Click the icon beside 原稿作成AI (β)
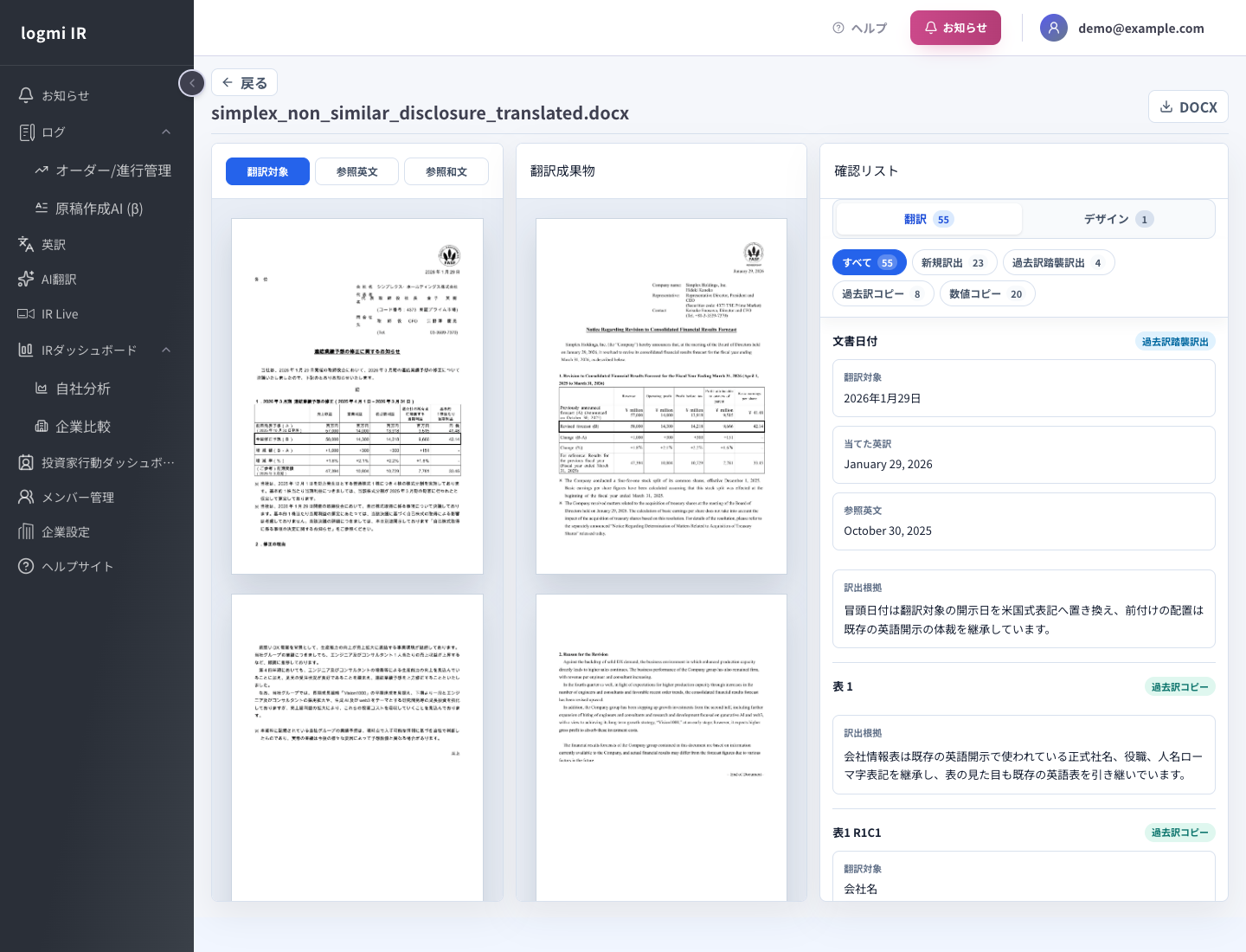The image size is (1246, 952). [42, 209]
